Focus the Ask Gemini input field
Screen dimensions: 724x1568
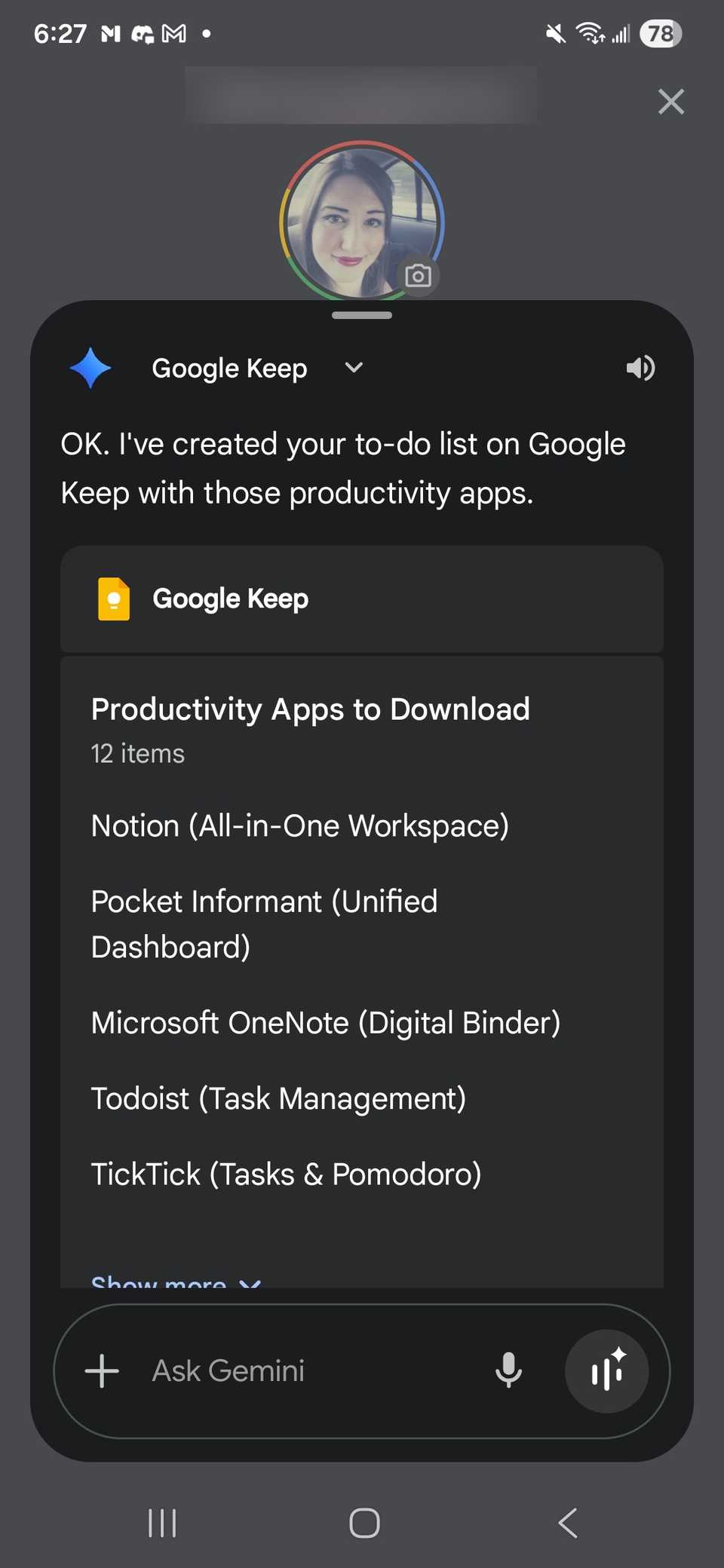pyautogui.click(x=302, y=1370)
